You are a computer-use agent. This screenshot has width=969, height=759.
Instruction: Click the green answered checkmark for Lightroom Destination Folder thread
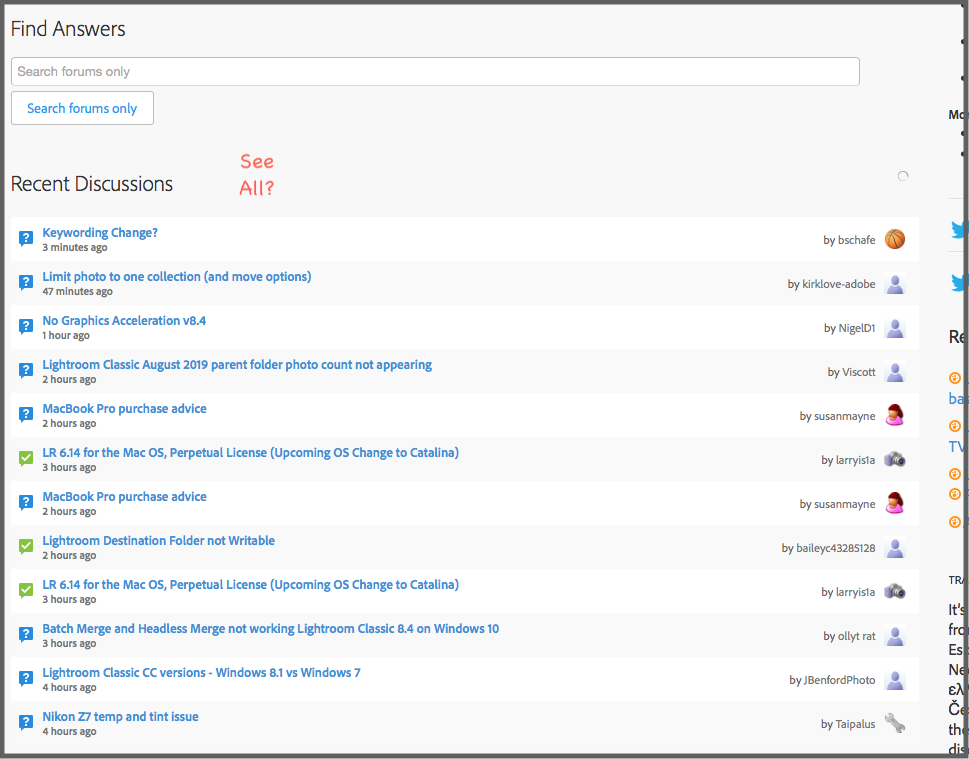[x=25, y=546]
